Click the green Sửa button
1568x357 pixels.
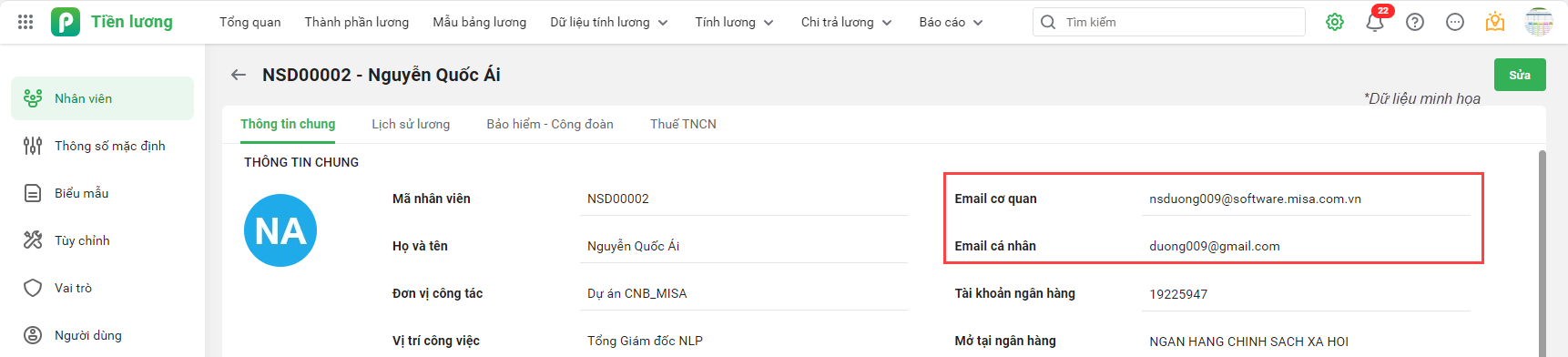1520,75
